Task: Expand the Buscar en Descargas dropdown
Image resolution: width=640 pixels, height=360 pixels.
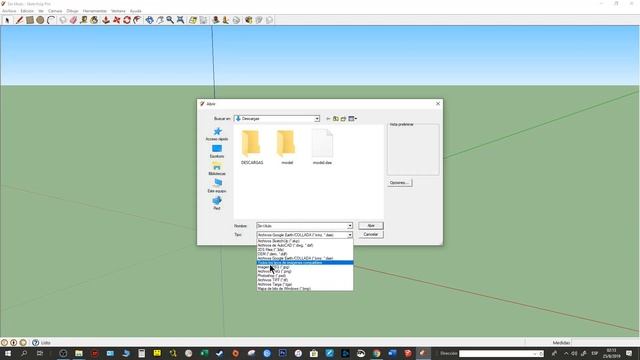Action: click(x=317, y=119)
